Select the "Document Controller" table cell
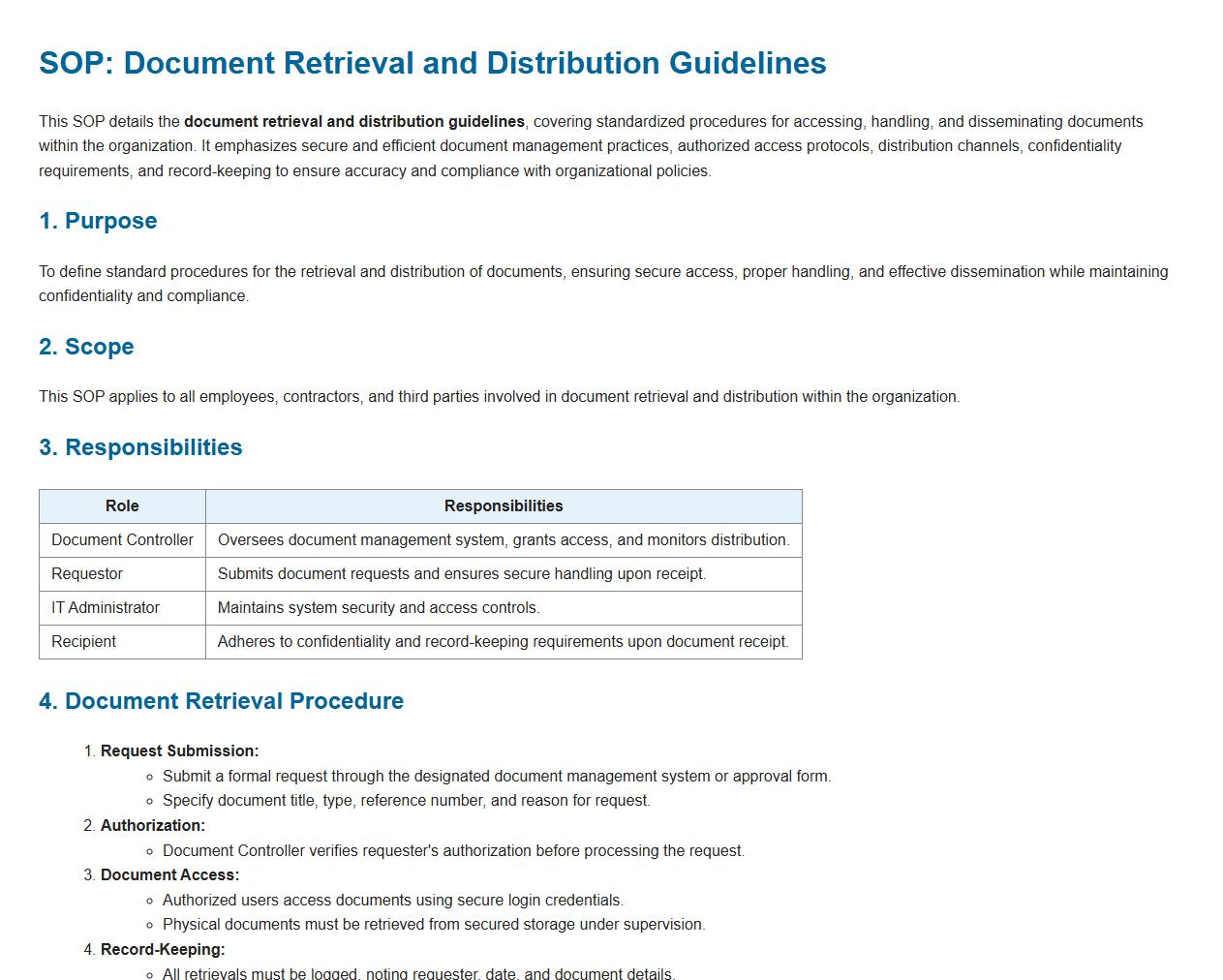 click(122, 540)
